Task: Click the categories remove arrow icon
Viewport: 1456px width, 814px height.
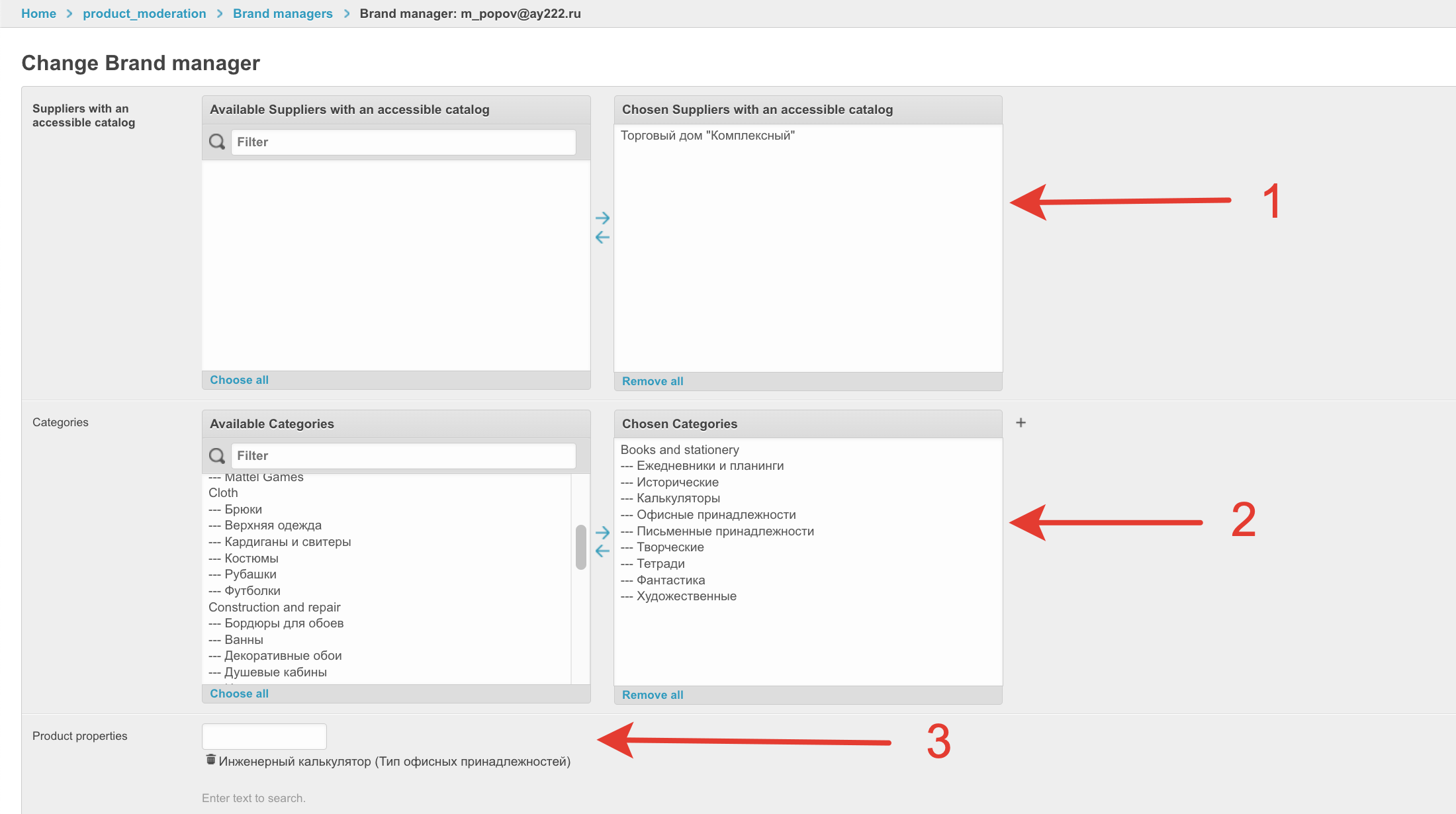Action: pyautogui.click(x=602, y=551)
